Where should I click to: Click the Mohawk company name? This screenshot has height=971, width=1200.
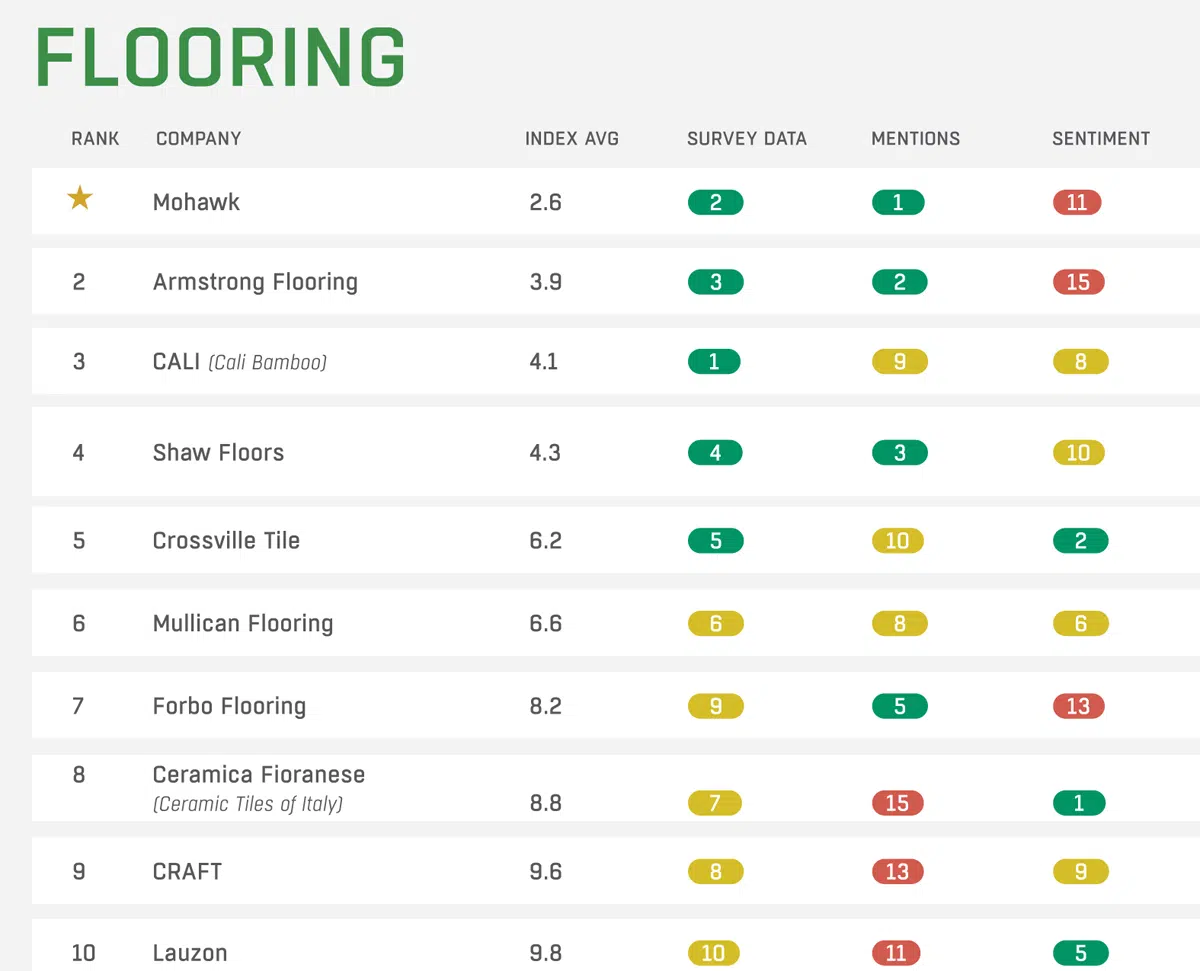[x=196, y=202]
